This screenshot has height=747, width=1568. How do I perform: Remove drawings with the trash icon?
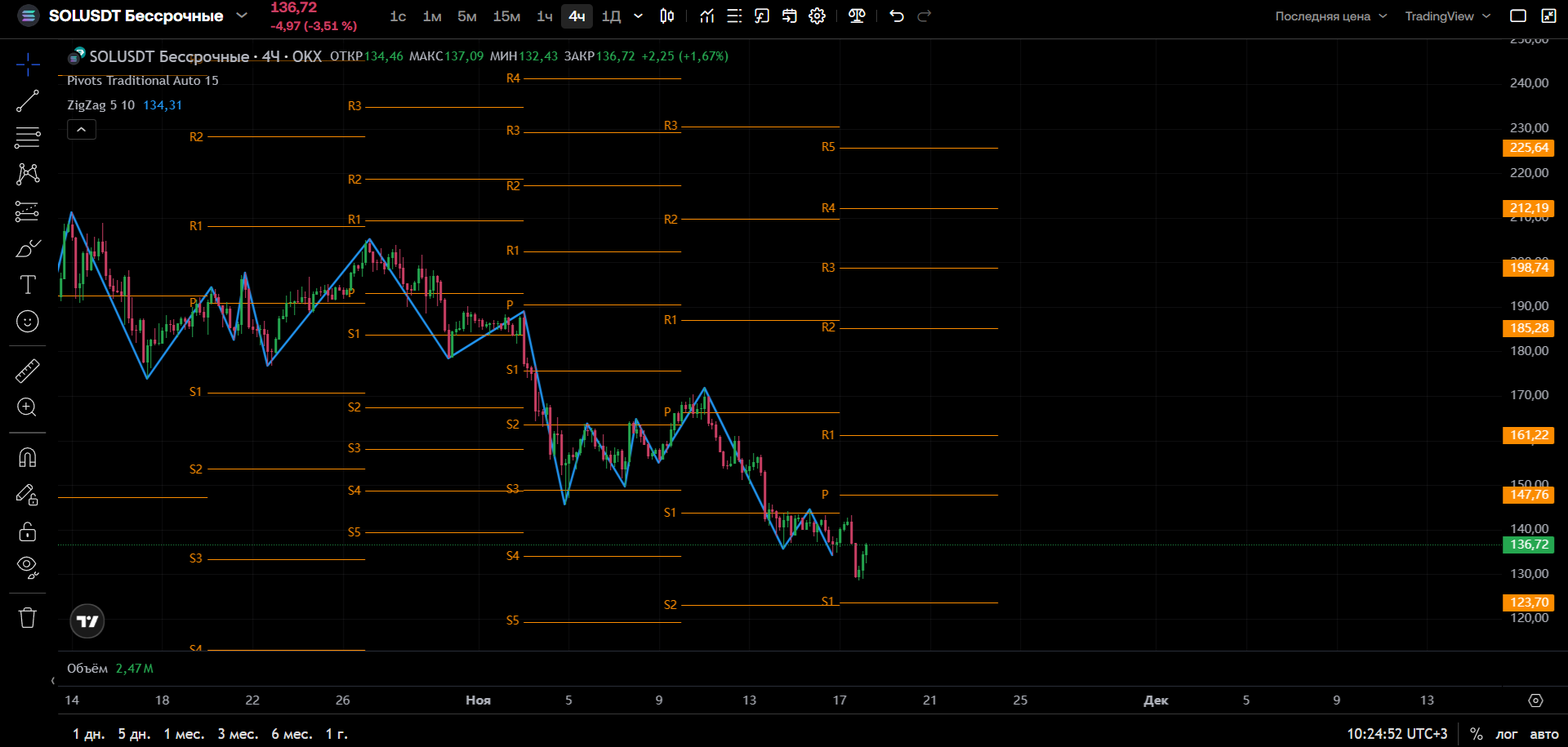pos(28,617)
